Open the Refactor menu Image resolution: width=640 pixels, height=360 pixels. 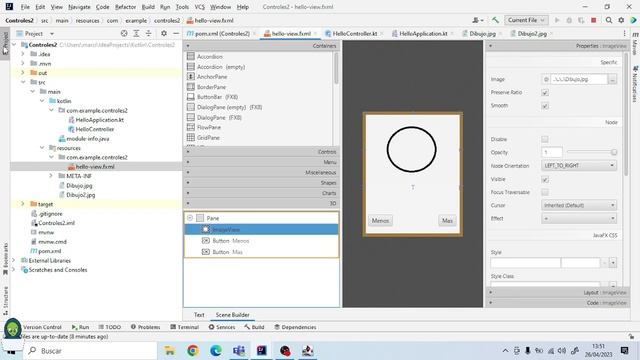pyautogui.click(x=125, y=7)
